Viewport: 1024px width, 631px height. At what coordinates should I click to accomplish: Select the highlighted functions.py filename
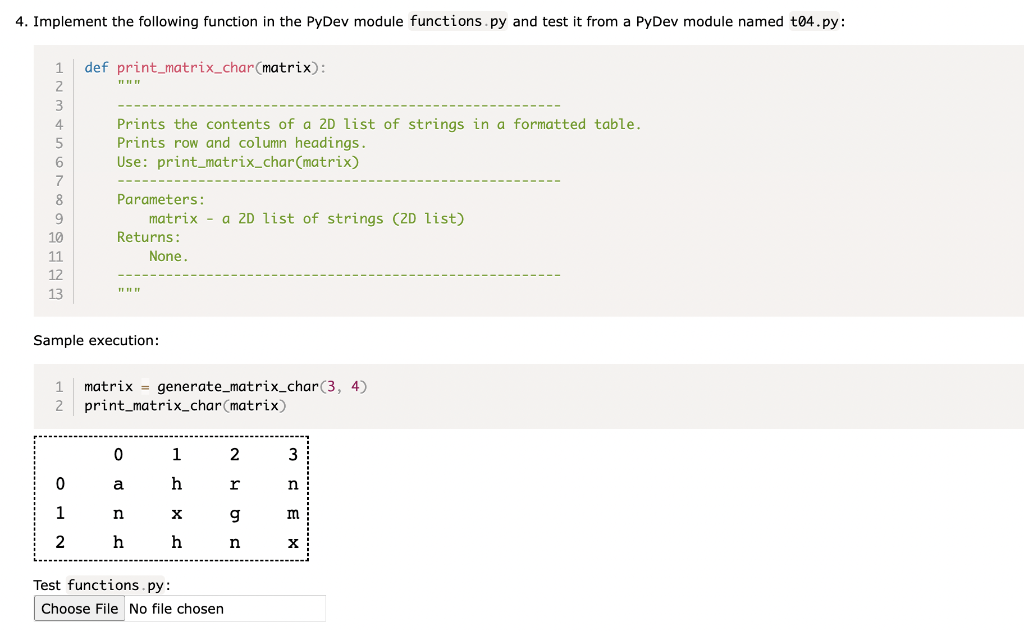click(x=457, y=20)
